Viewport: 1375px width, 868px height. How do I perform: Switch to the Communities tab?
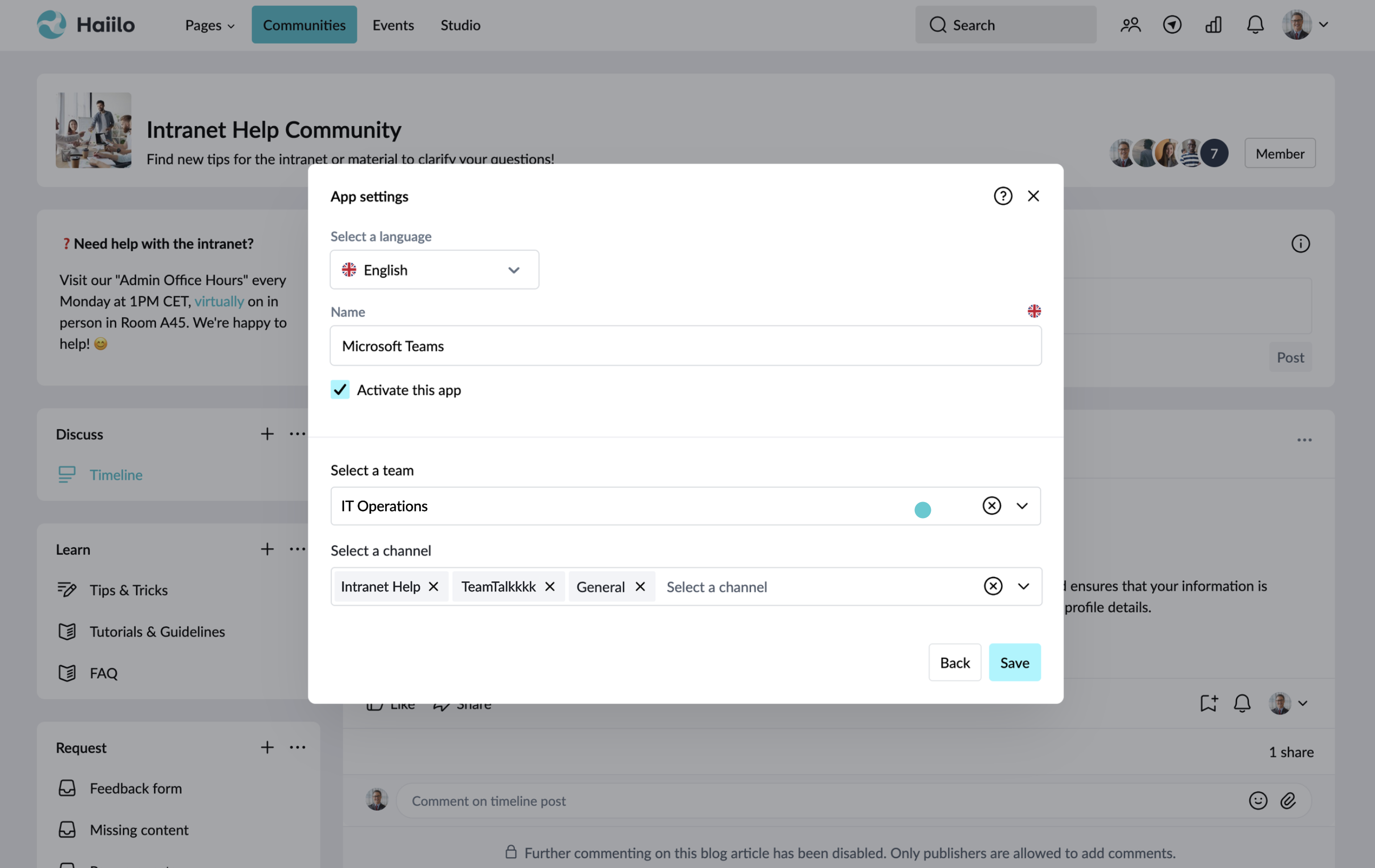click(304, 24)
